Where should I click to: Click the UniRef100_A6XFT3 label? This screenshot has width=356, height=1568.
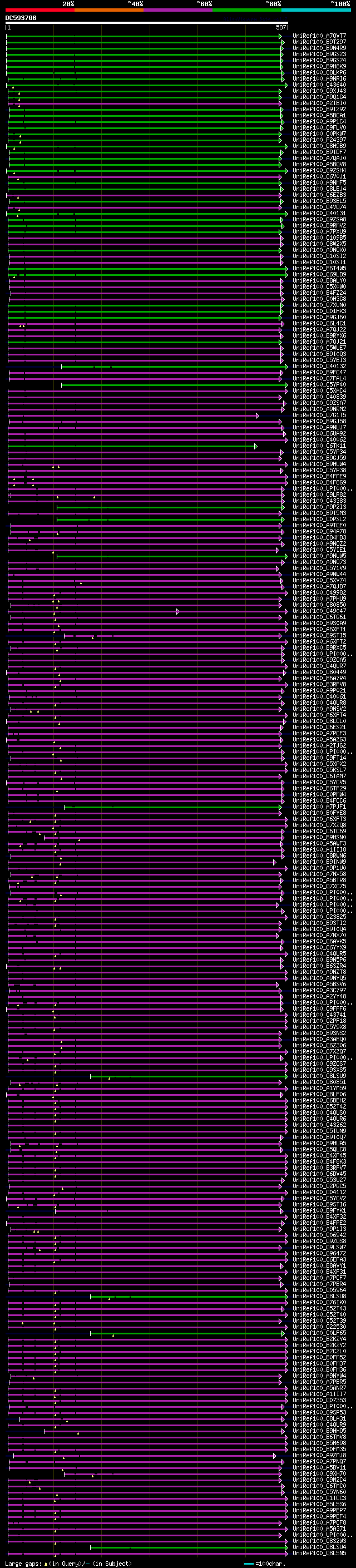pos(319,819)
